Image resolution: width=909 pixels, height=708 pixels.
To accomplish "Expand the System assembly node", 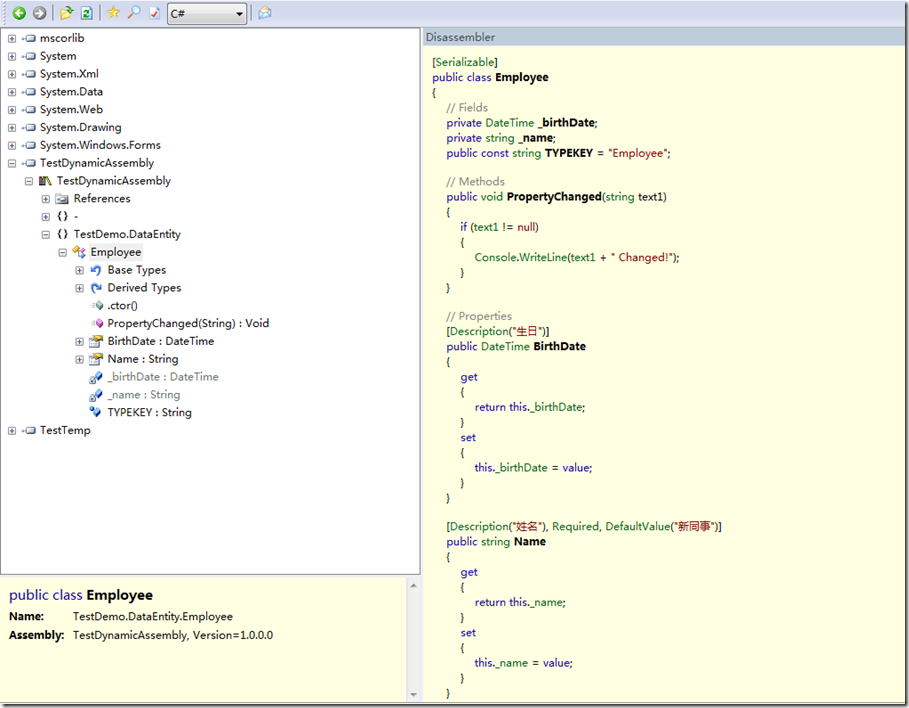I will click(x=12, y=56).
